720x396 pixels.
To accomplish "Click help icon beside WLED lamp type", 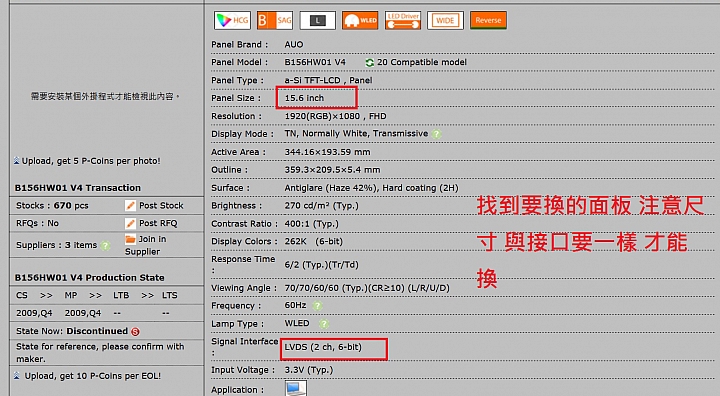I will 324,324.
